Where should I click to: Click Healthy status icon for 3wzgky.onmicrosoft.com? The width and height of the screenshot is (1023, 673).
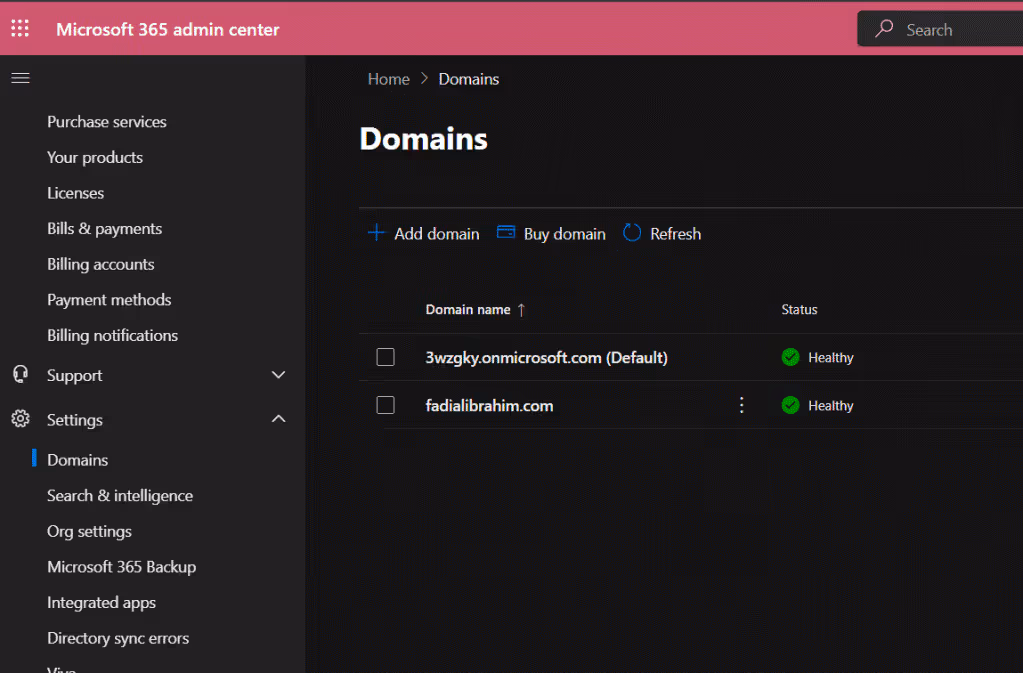click(x=790, y=357)
